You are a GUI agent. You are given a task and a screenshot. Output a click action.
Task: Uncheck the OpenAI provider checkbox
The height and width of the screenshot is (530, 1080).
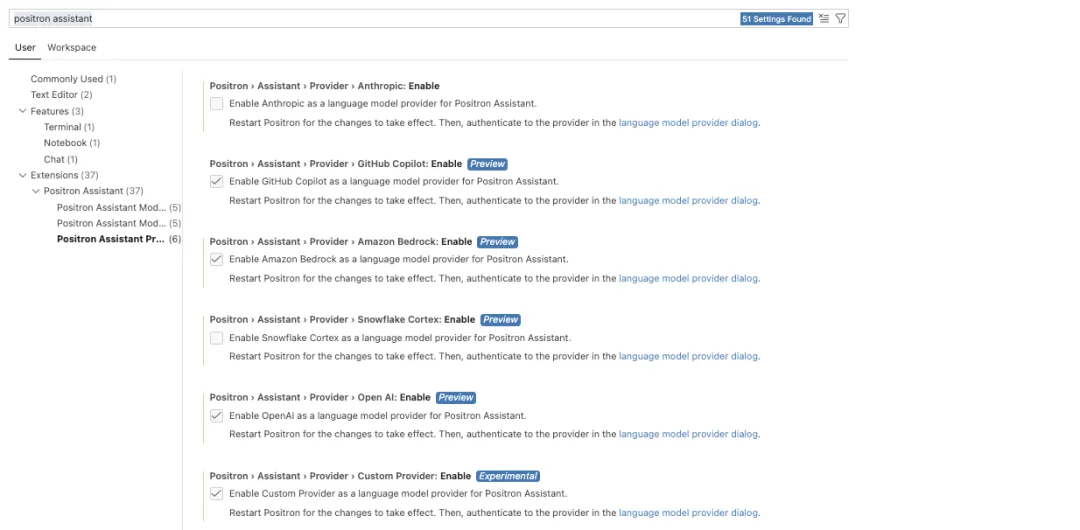[216, 416]
